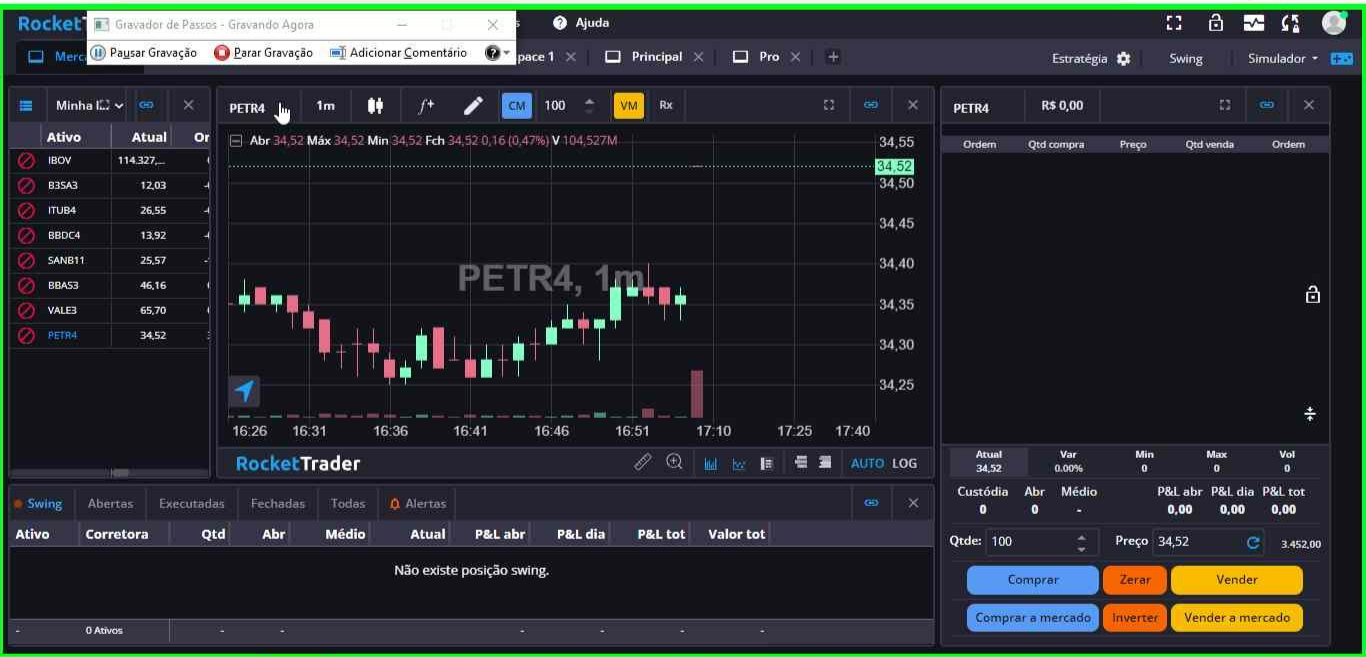
Task: Click Comprar a mercado
Action: click(1033, 618)
